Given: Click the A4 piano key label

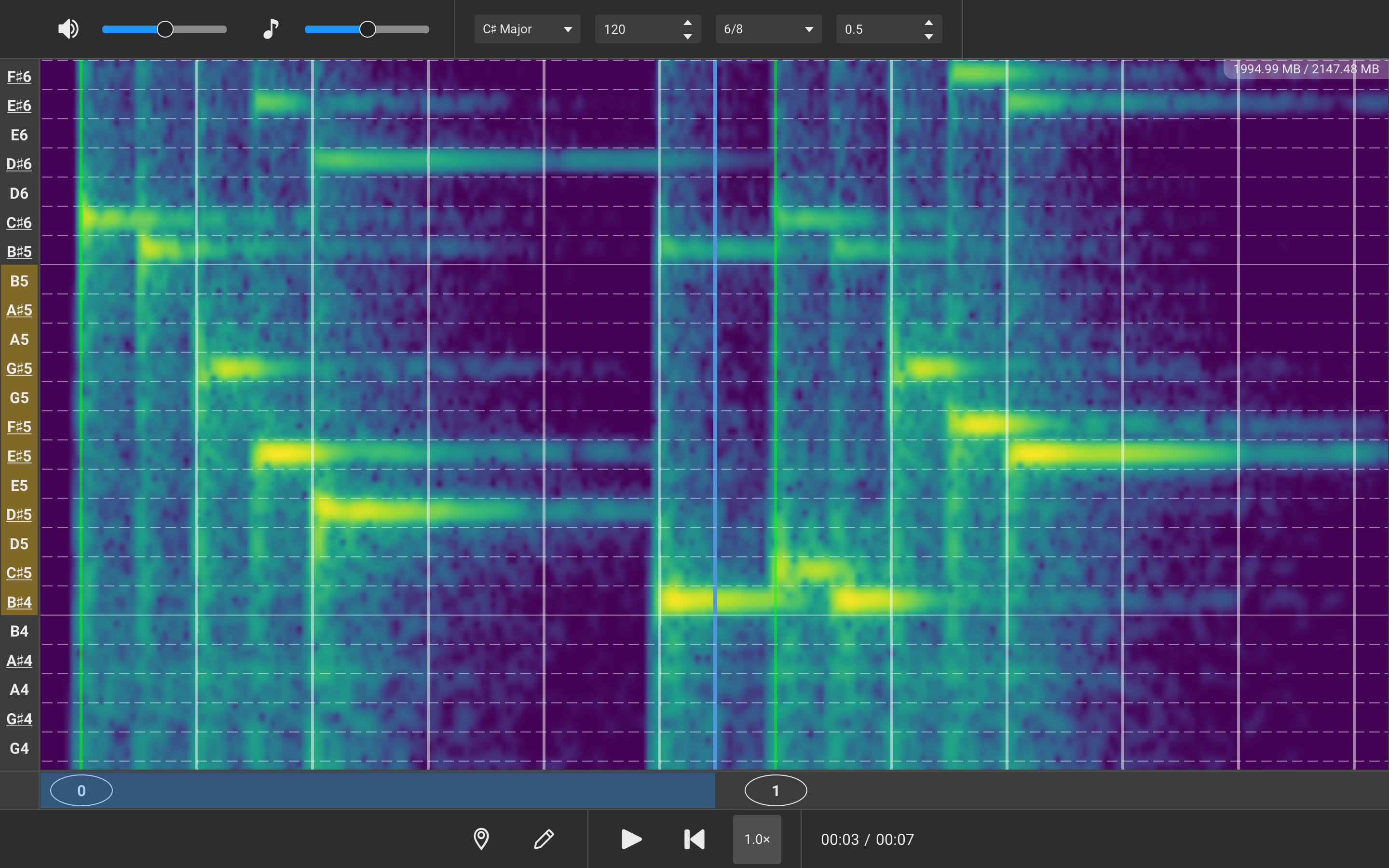Looking at the screenshot, I should (x=19, y=690).
